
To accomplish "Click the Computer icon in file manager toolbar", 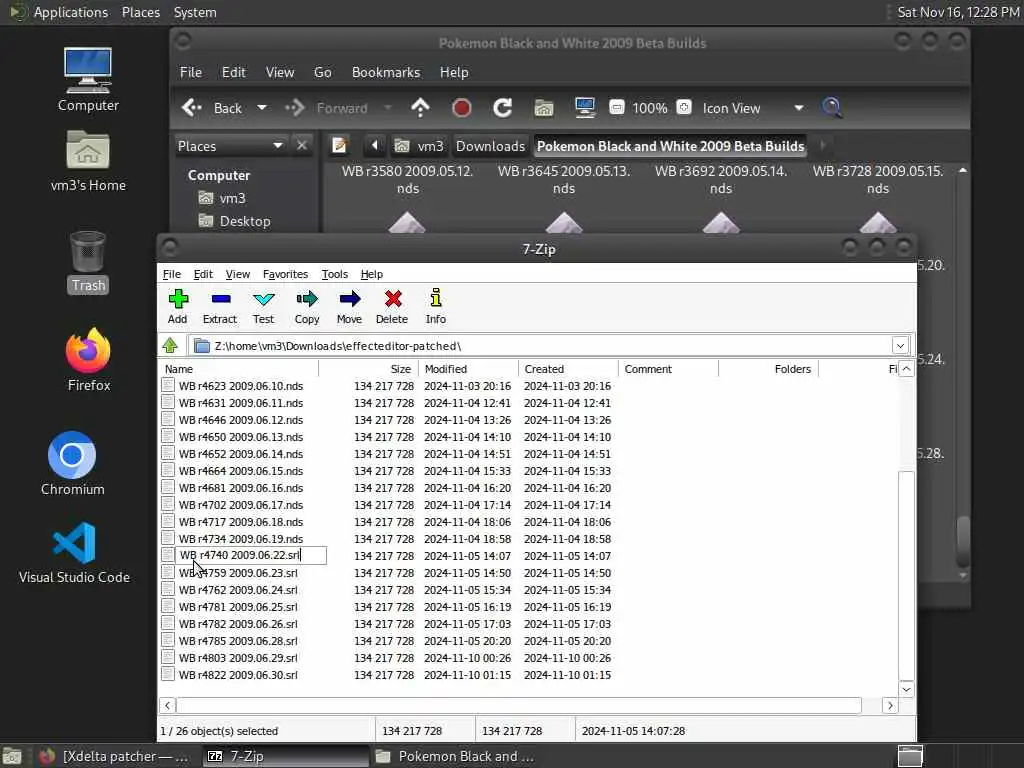I will click(x=585, y=108).
